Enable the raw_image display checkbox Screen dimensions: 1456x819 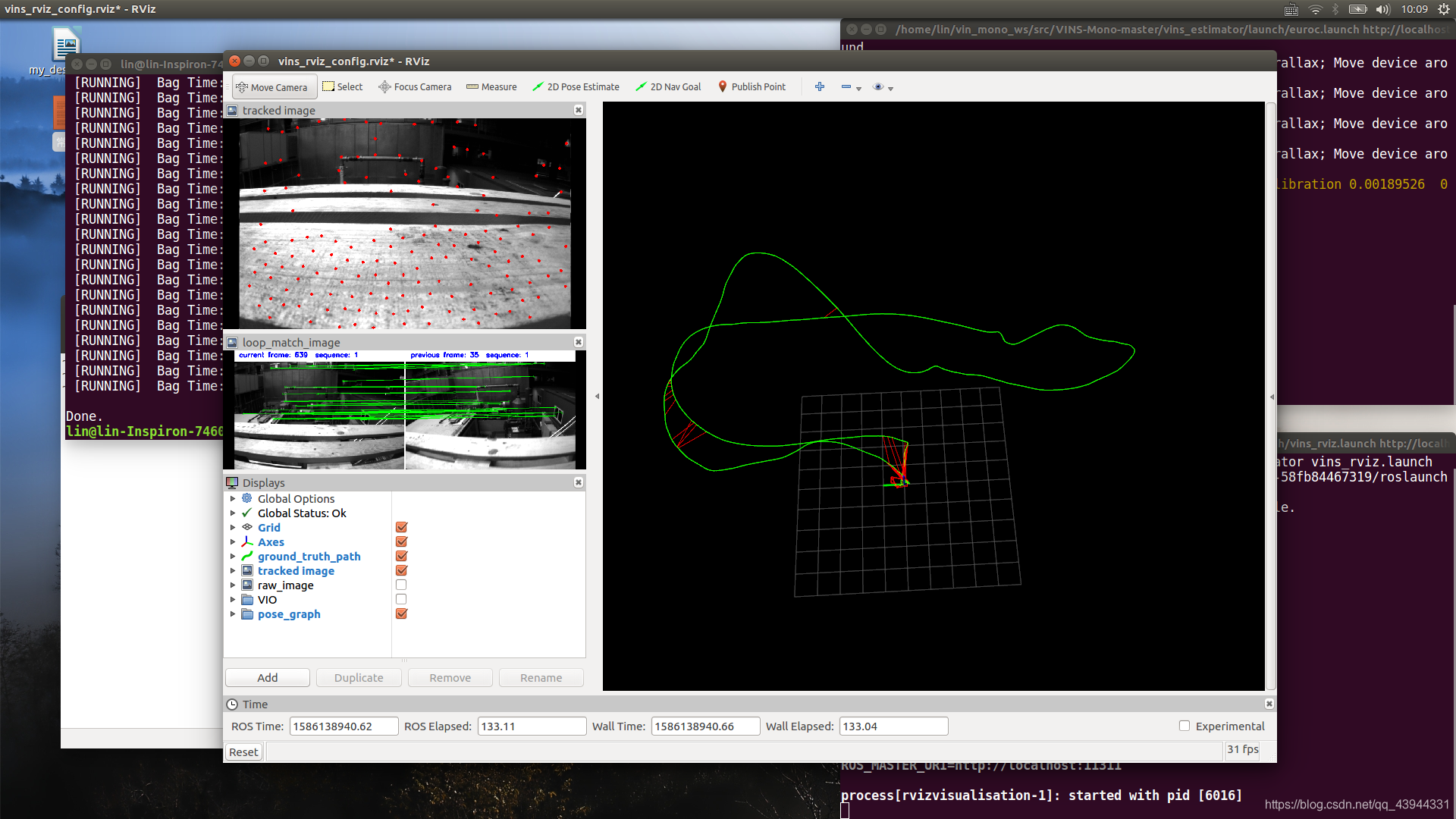[401, 585]
